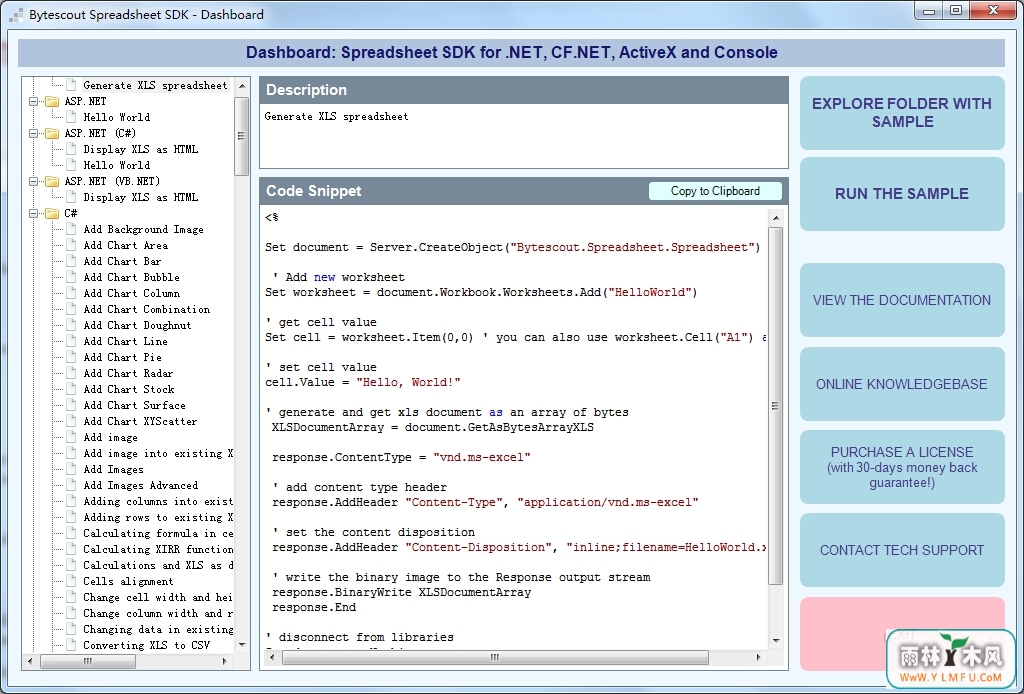Select the Add image sample
This screenshot has height=694, width=1024.
(110, 437)
